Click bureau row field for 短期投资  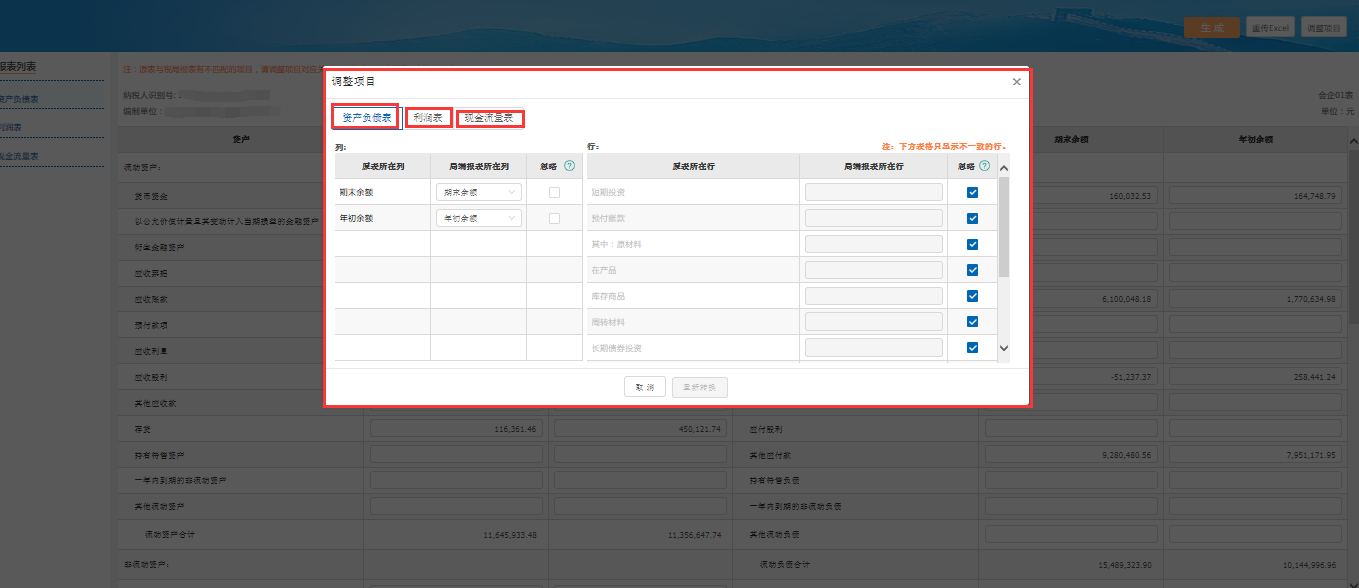point(874,192)
